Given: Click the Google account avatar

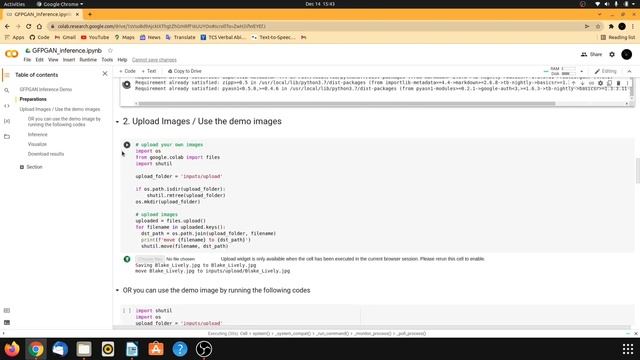Looking at the screenshot, I should (626, 54).
